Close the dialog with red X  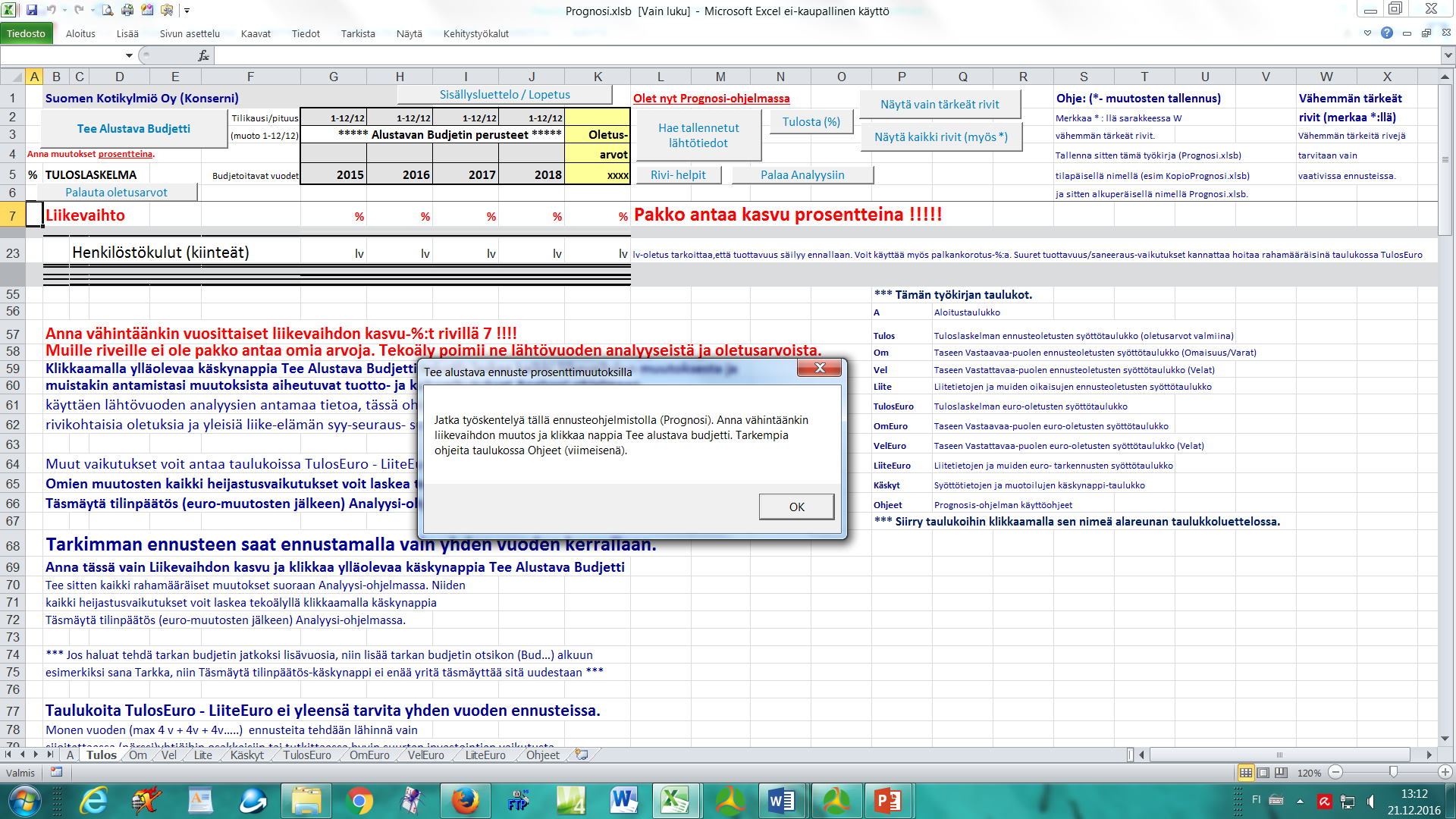coord(819,368)
